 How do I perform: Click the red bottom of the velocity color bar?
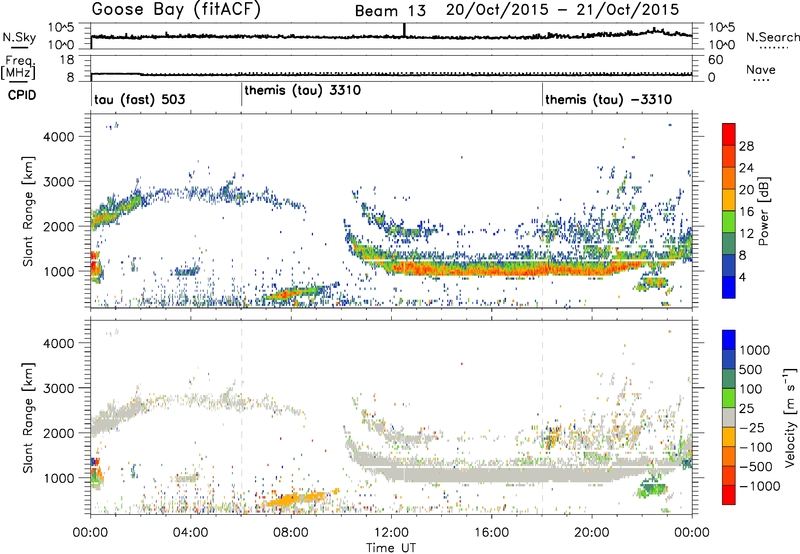[x=729, y=495]
